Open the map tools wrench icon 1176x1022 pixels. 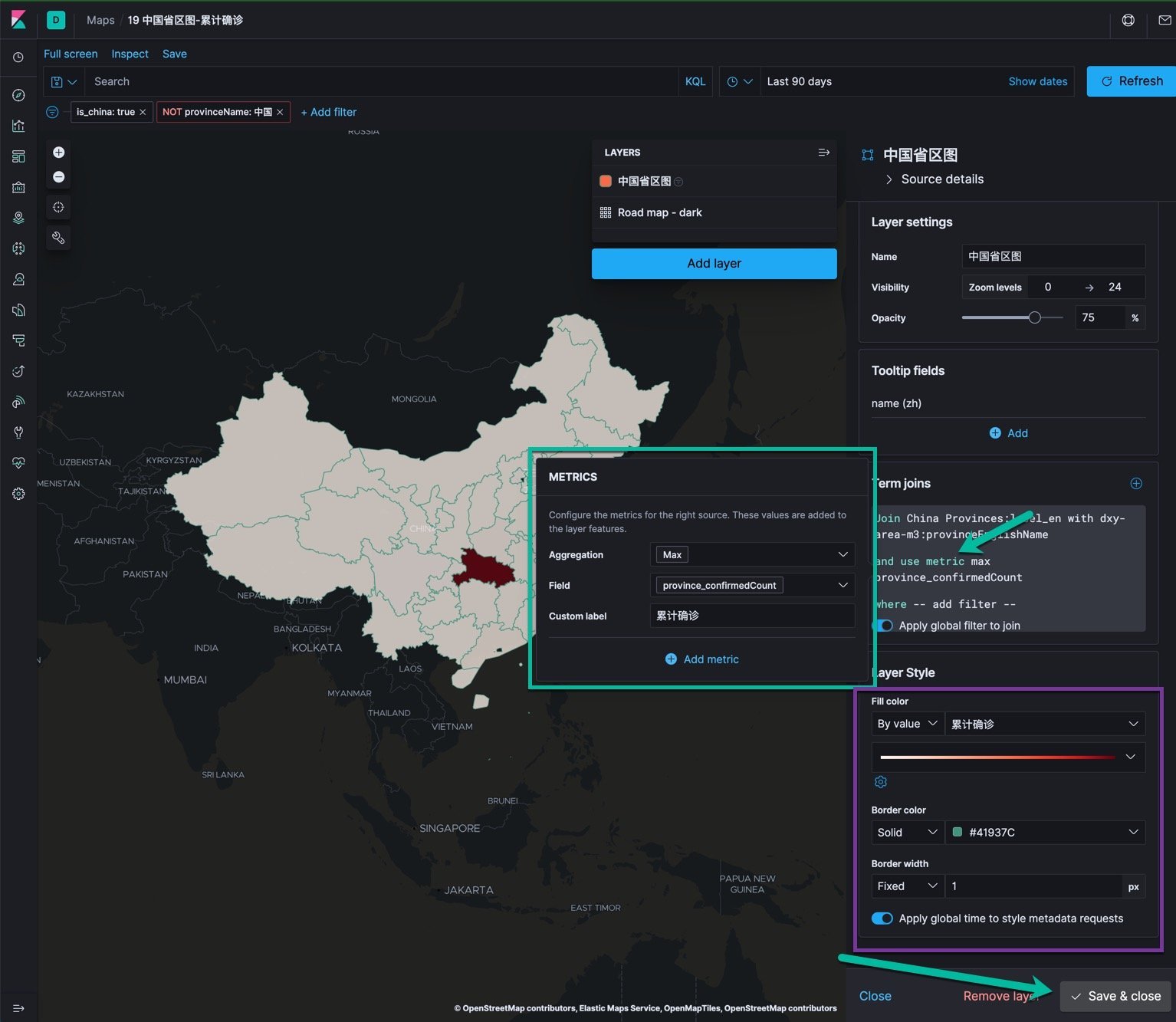[x=58, y=238]
